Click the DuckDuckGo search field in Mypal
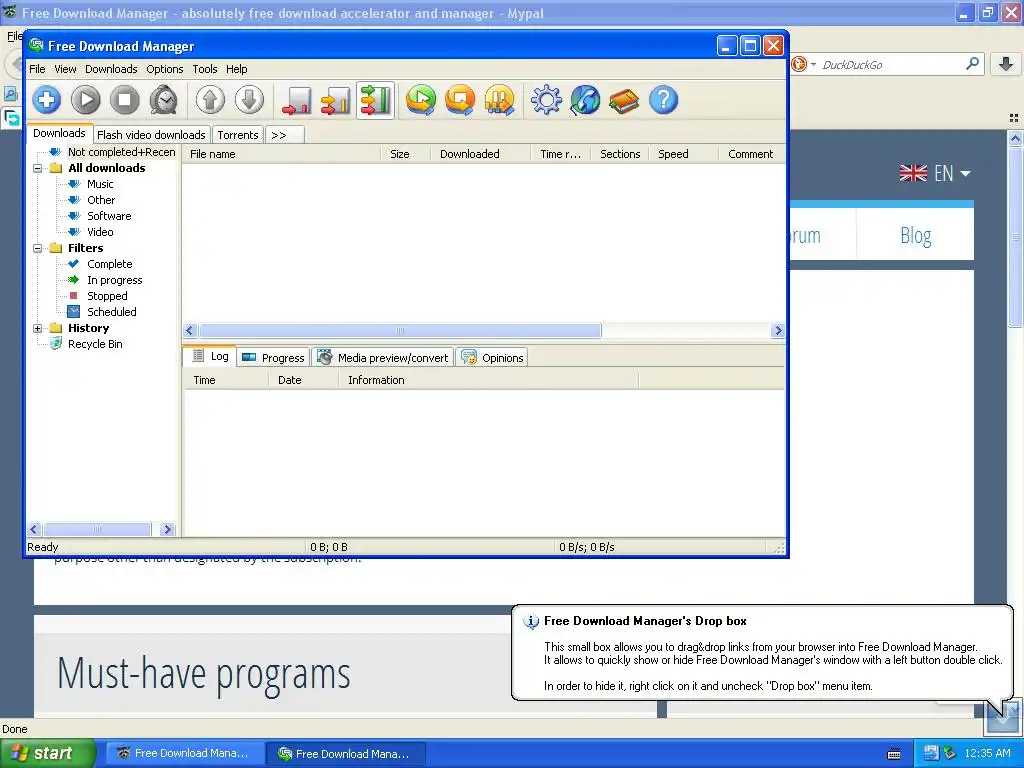 click(889, 65)
